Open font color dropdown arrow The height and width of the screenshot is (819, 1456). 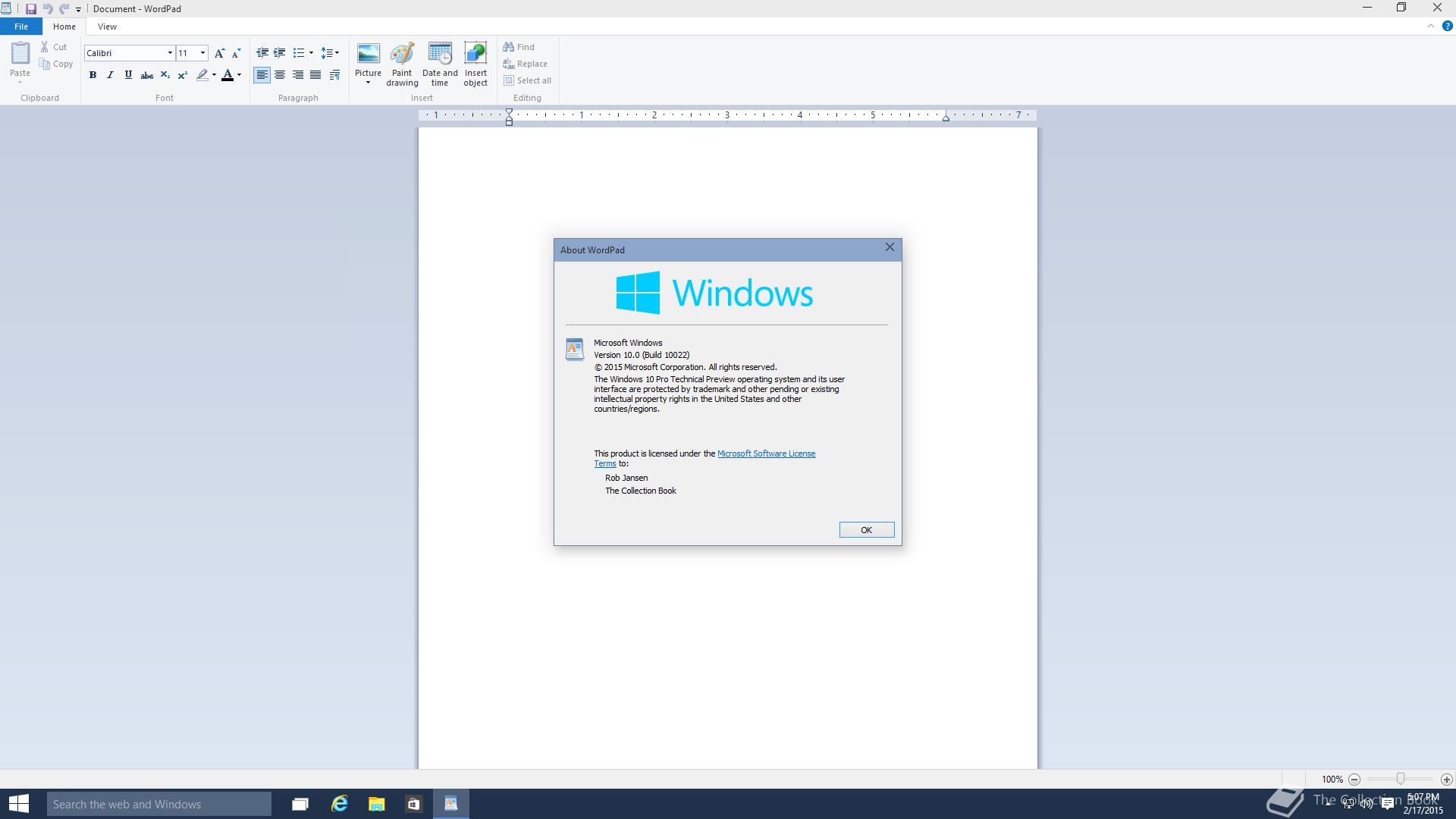[239, 75]
